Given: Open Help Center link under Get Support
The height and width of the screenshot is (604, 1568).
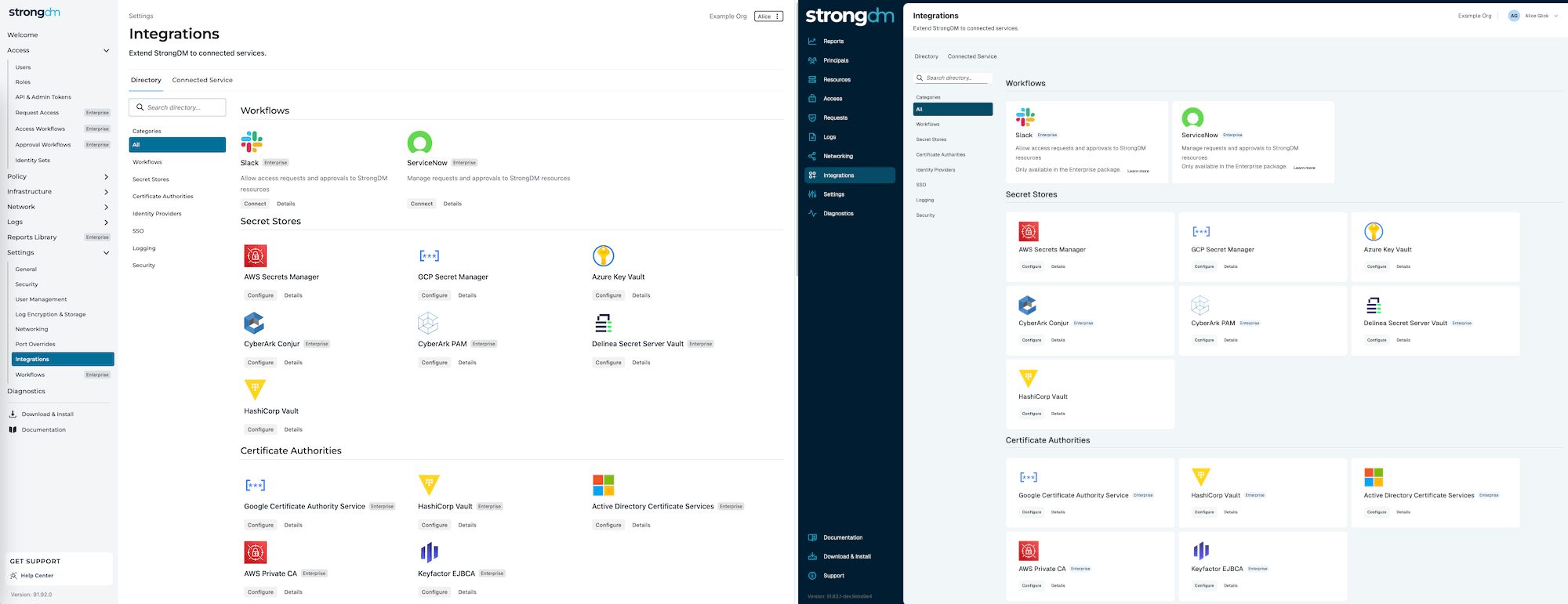Looking at the screenshot, I should point(37,576).
